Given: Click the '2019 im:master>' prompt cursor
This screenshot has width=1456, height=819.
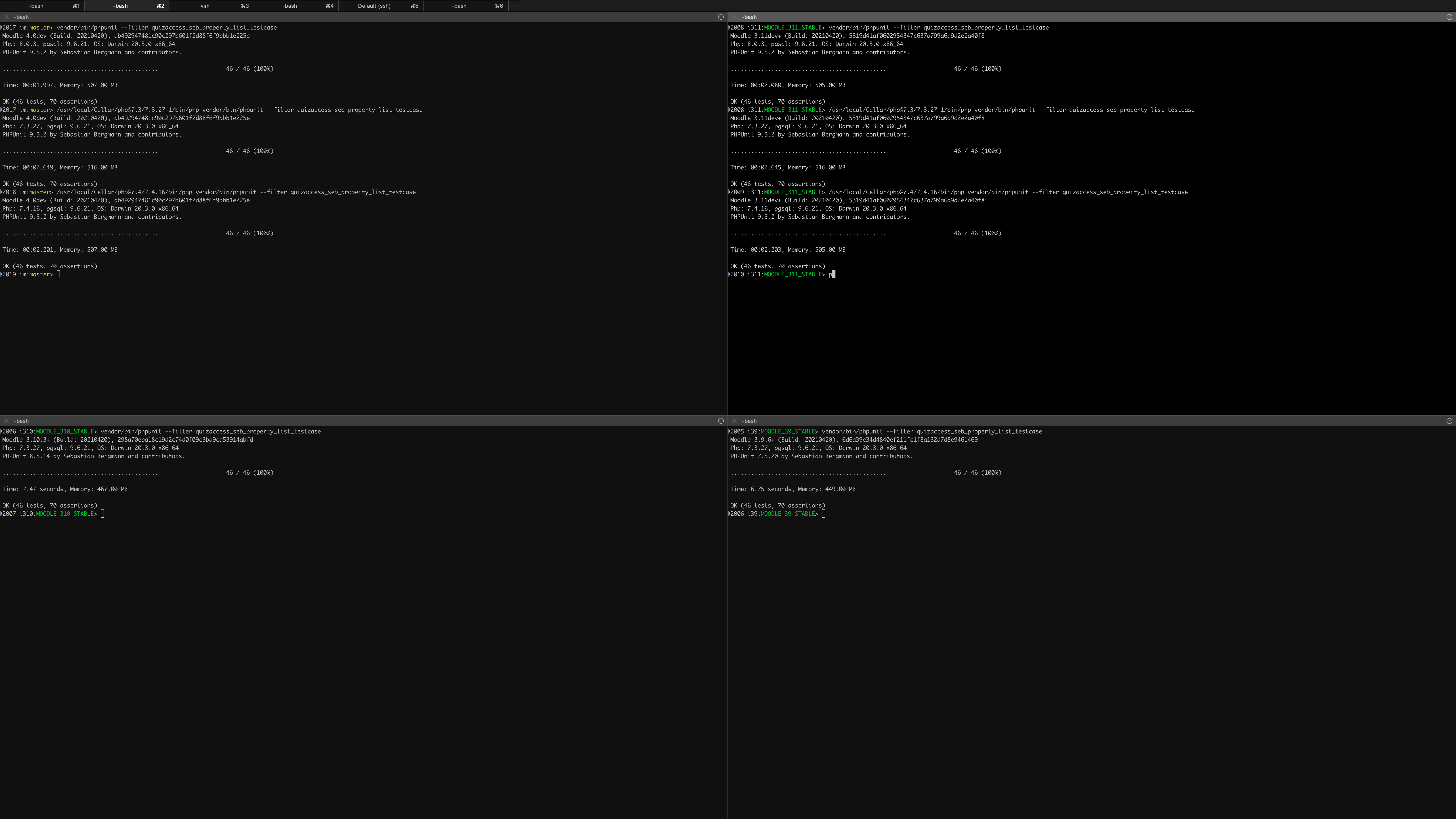Looking at the screenshot, I should 58,275.
